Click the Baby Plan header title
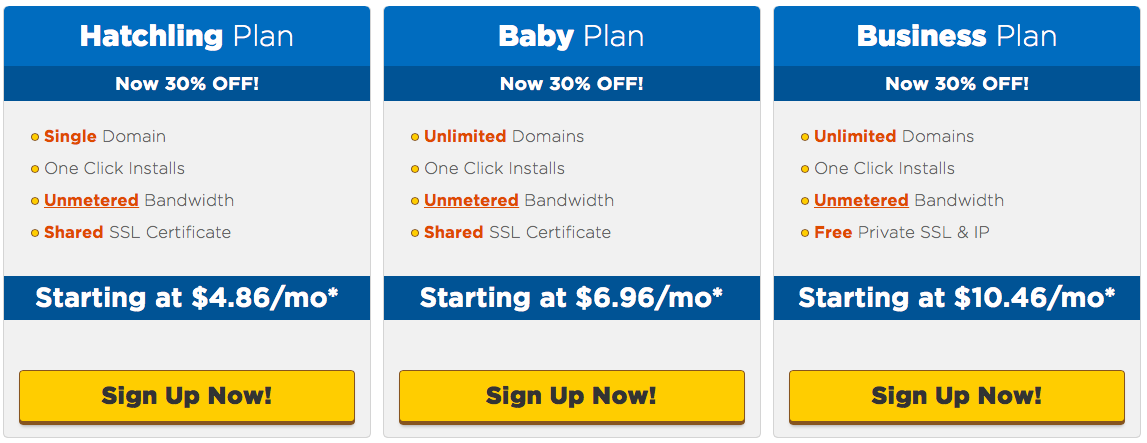The height and width of the screenshot is (443, 1147). [x=571, y=36]
